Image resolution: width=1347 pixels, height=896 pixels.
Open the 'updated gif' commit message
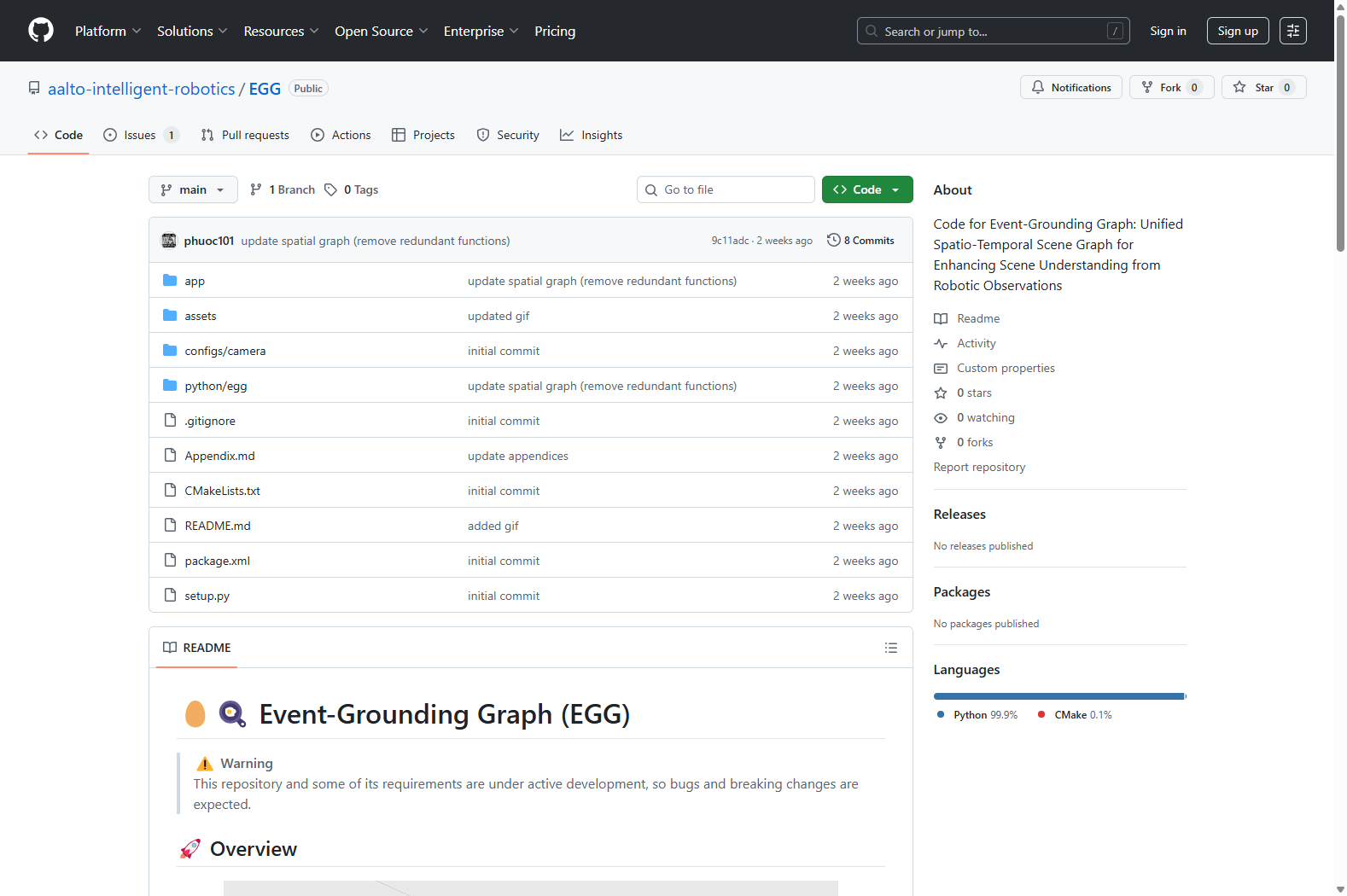[499, 316]
